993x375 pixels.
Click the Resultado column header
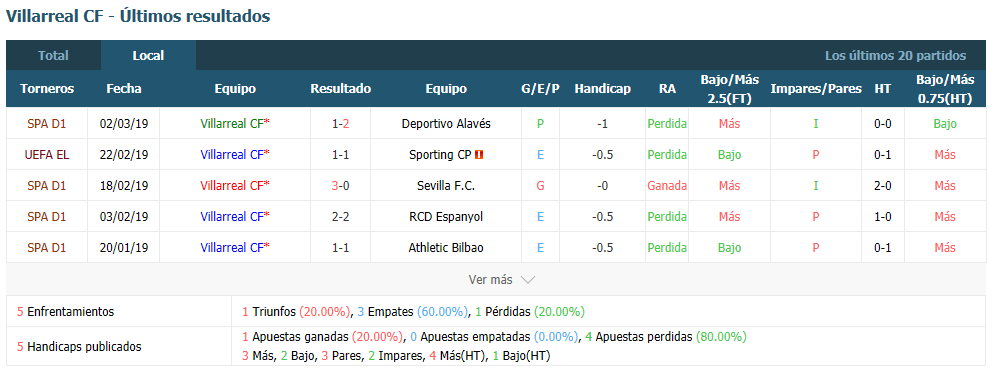340,89
